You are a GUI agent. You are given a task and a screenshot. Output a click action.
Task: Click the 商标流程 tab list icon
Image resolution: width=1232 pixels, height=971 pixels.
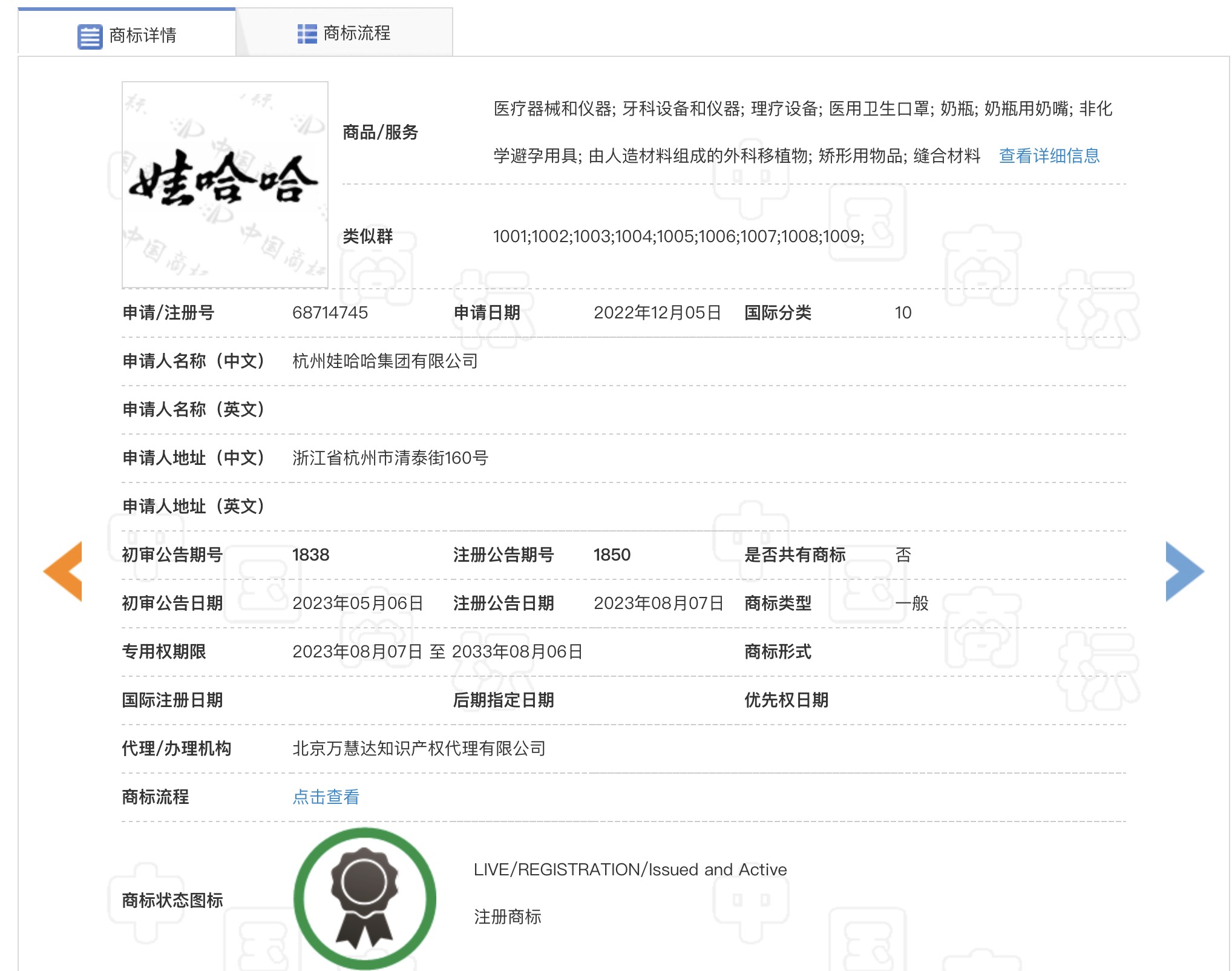pyautogui.click(x=307, y=34)
